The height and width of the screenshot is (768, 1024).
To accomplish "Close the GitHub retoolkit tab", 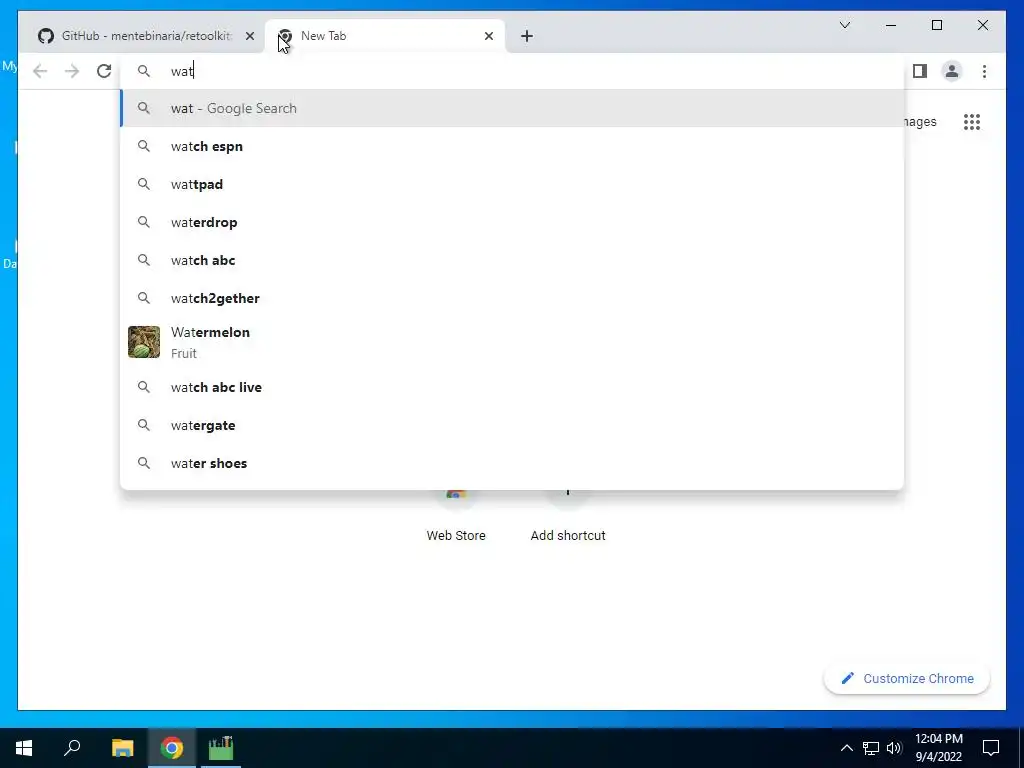I will point(249,36).
